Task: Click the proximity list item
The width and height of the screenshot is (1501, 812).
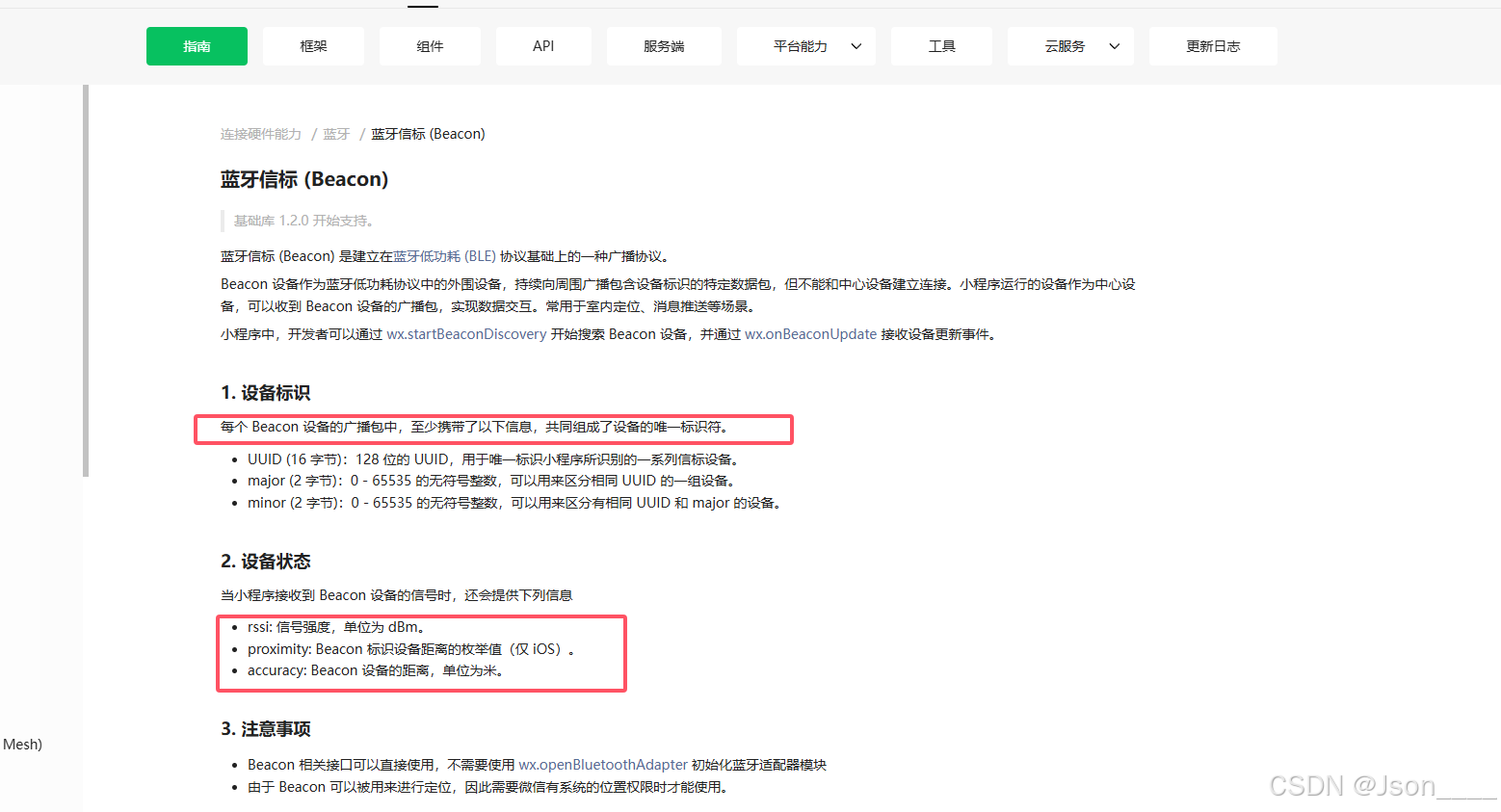Action: coord(411,649)
